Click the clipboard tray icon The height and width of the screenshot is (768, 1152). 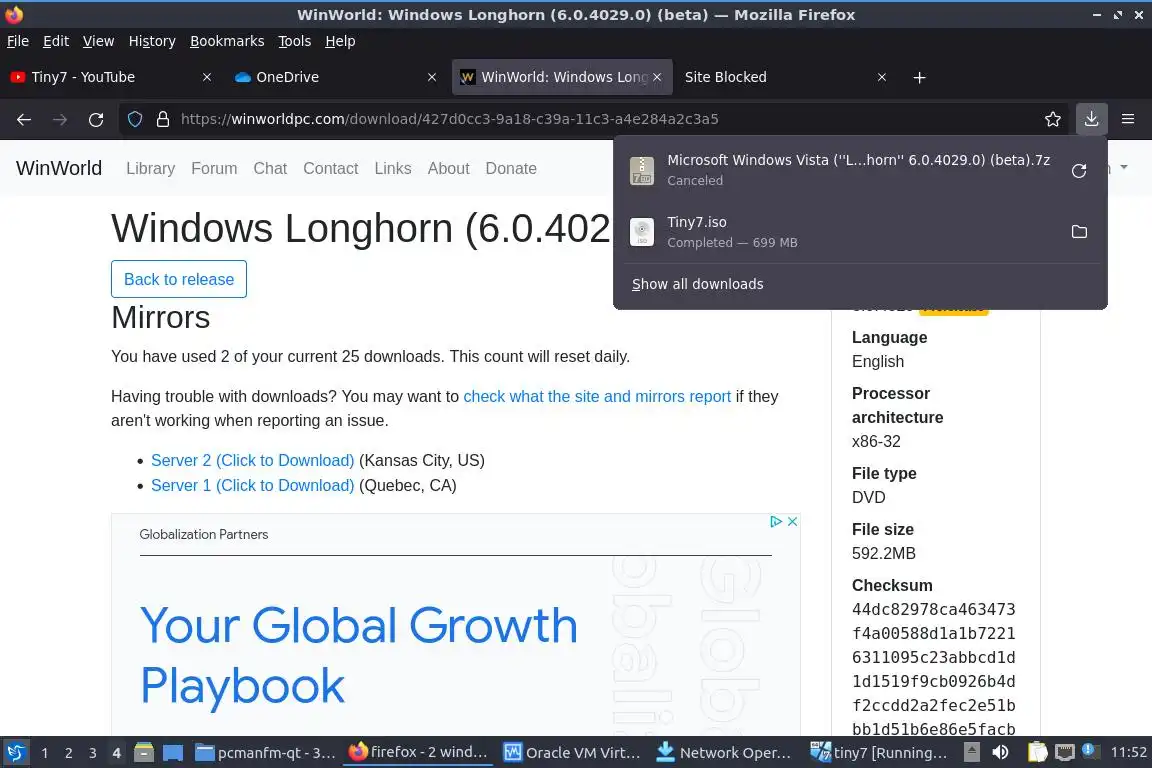pos(1037,753)
